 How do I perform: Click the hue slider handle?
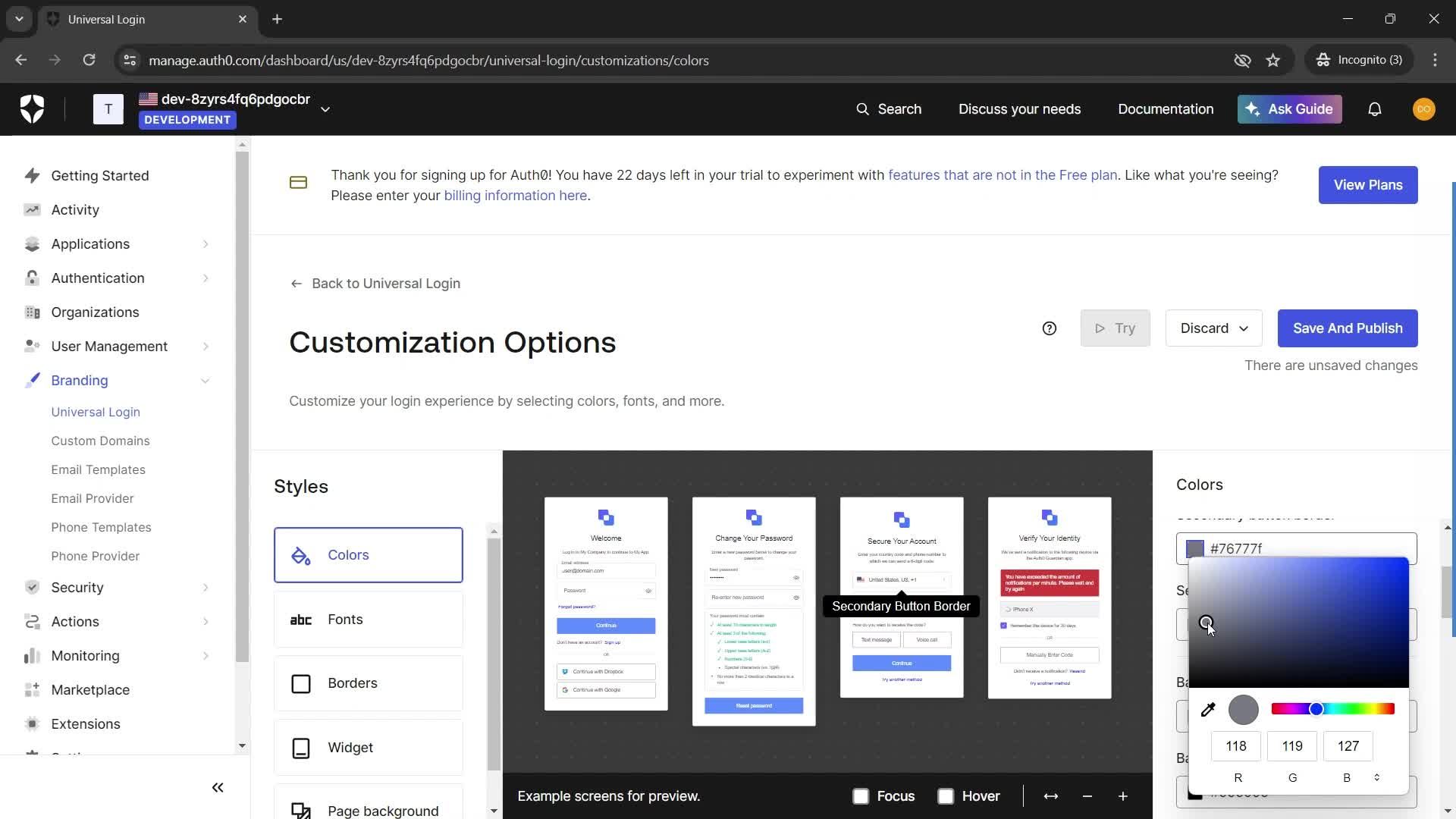[1316, 709]
